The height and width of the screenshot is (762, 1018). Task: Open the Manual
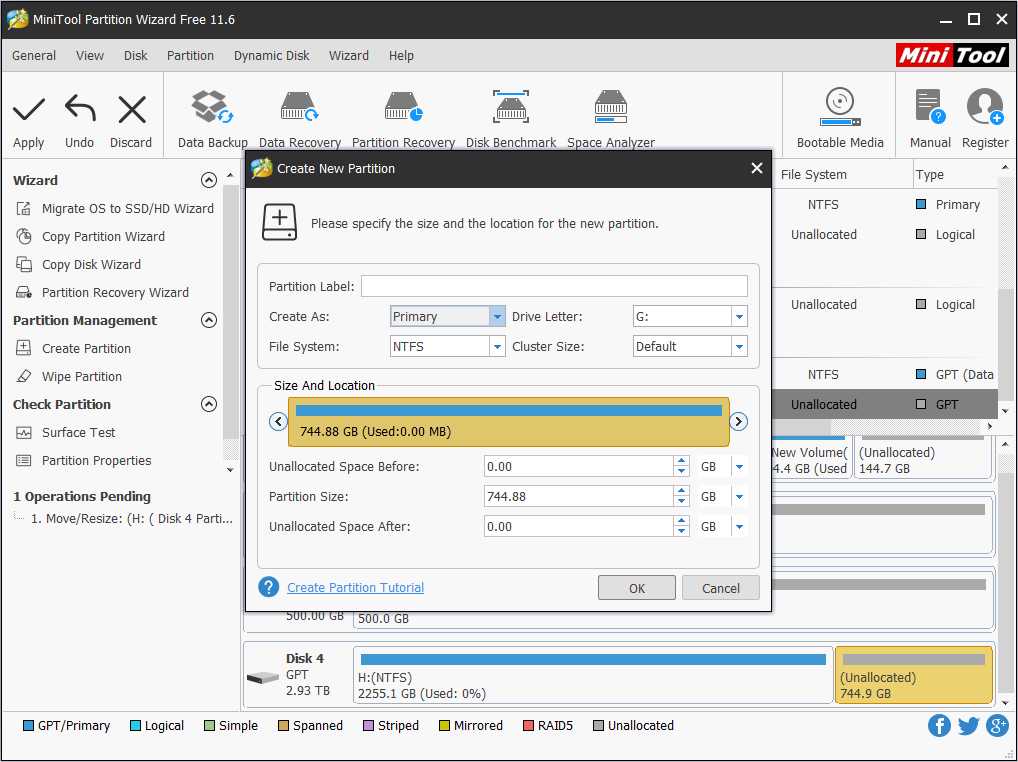click(930, 118)
